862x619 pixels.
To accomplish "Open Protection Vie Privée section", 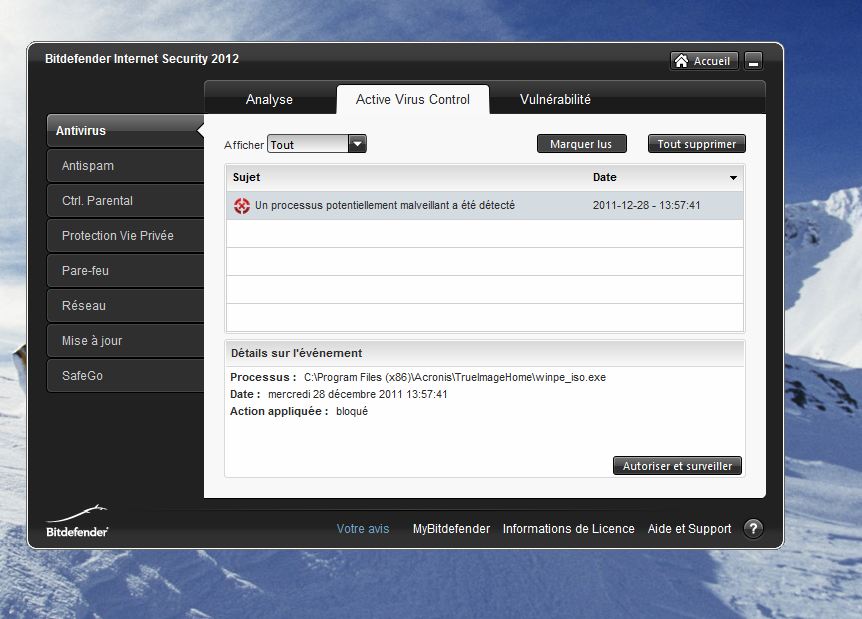I will tap(125, 236).
